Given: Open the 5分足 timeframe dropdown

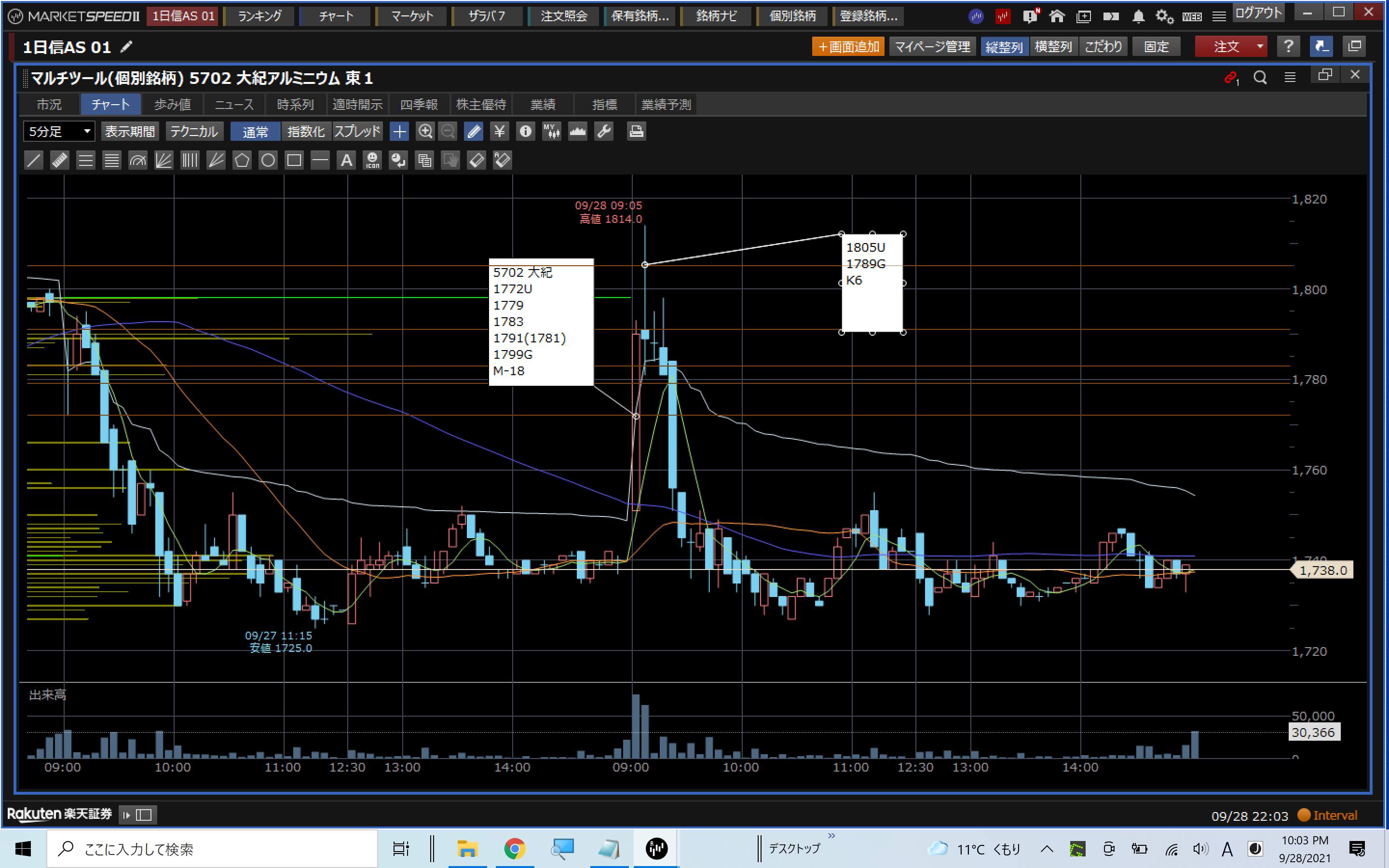Looking at the screenshot, I should pos(58,132).
